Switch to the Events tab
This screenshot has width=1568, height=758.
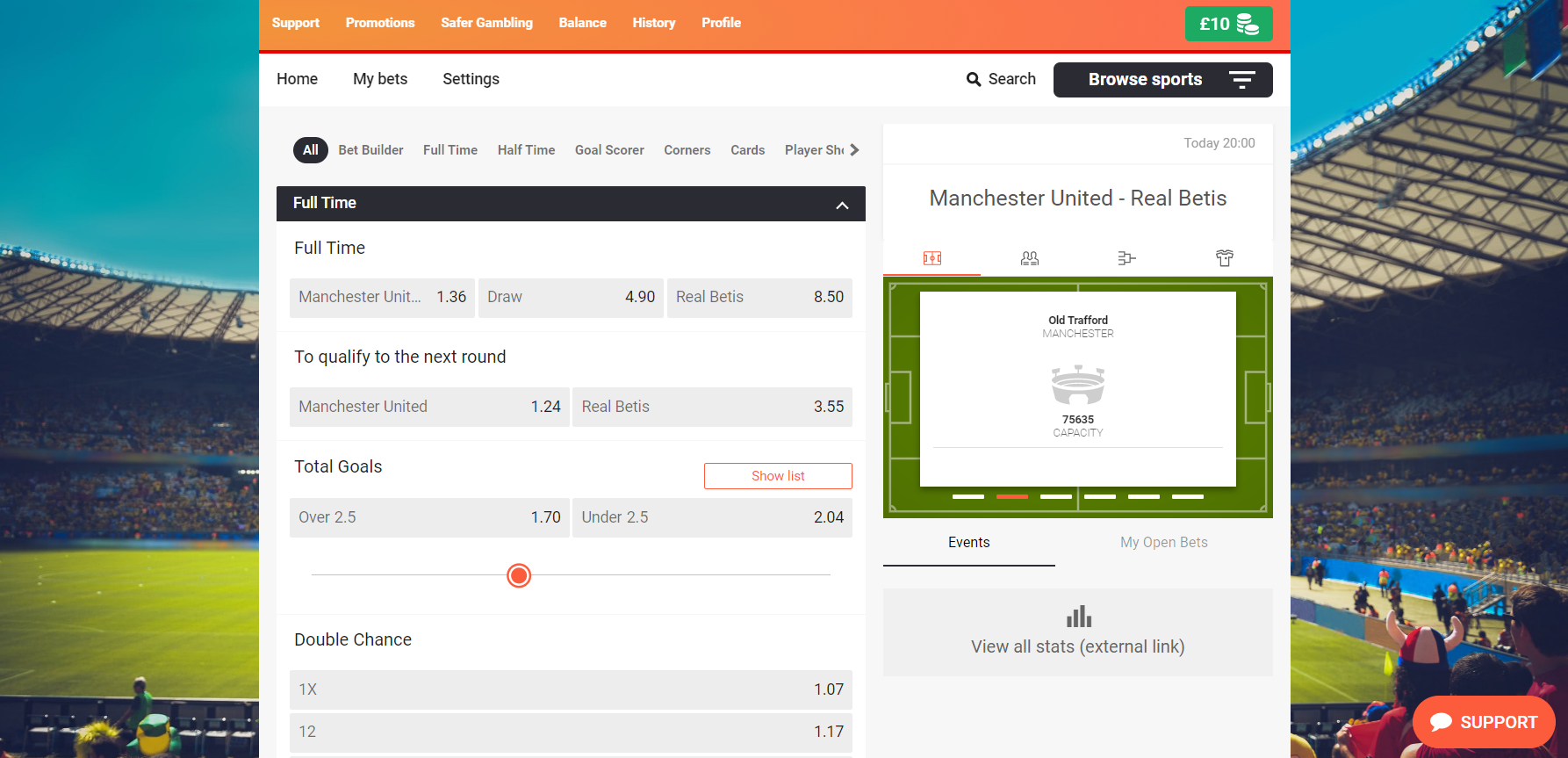[969, 543]
